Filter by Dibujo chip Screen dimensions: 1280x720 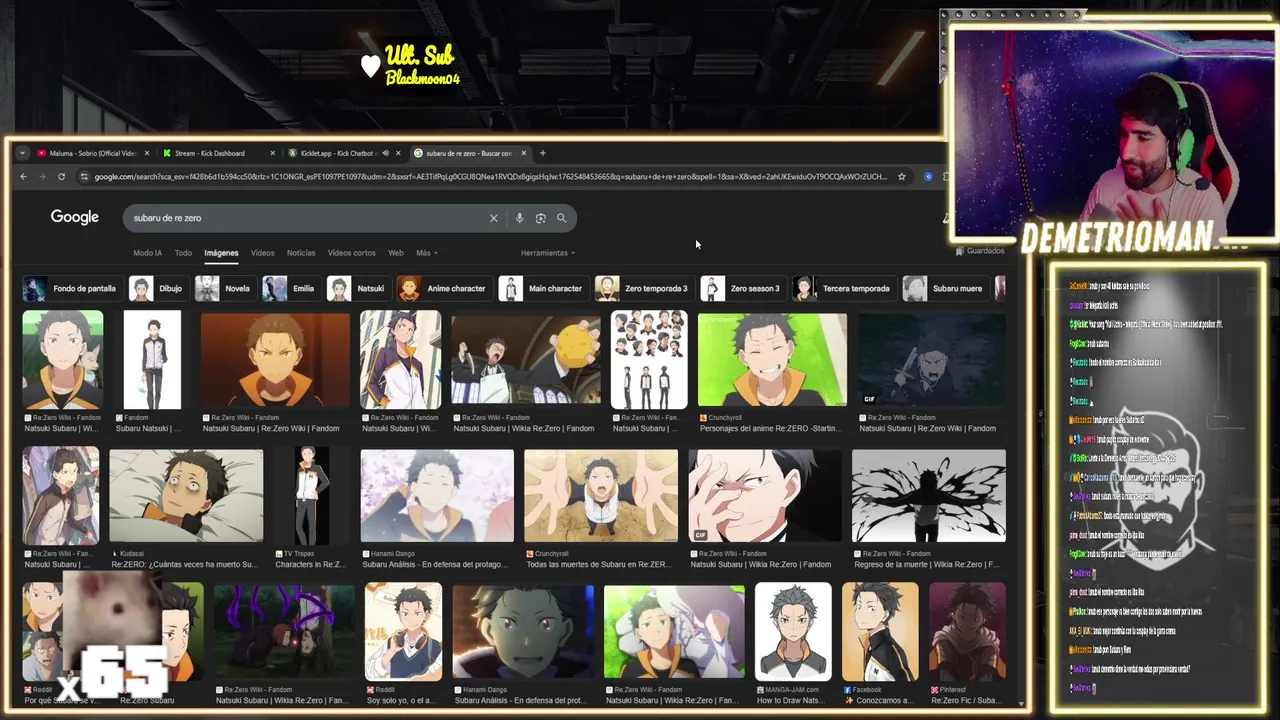pyautogui.click(x=158, y=288)
